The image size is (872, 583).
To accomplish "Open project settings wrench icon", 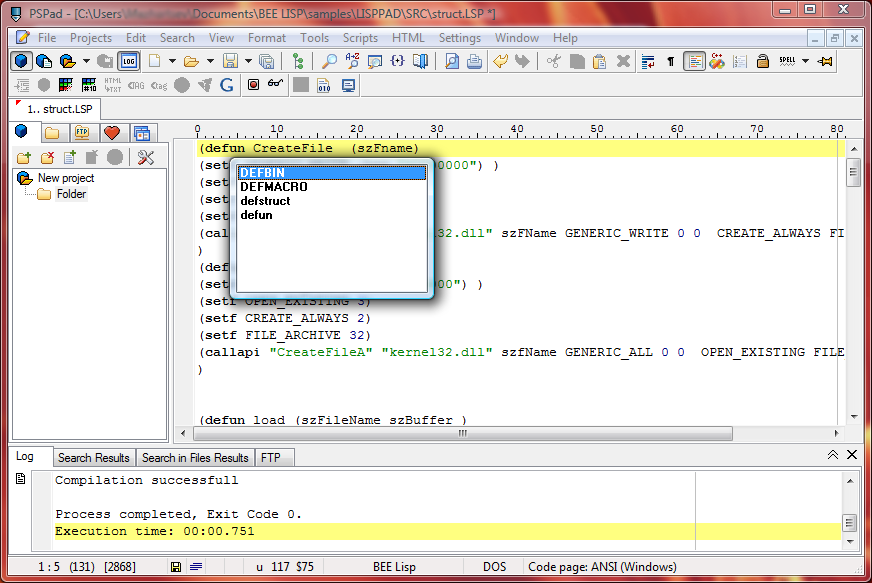I will click(x=146, y=157).
